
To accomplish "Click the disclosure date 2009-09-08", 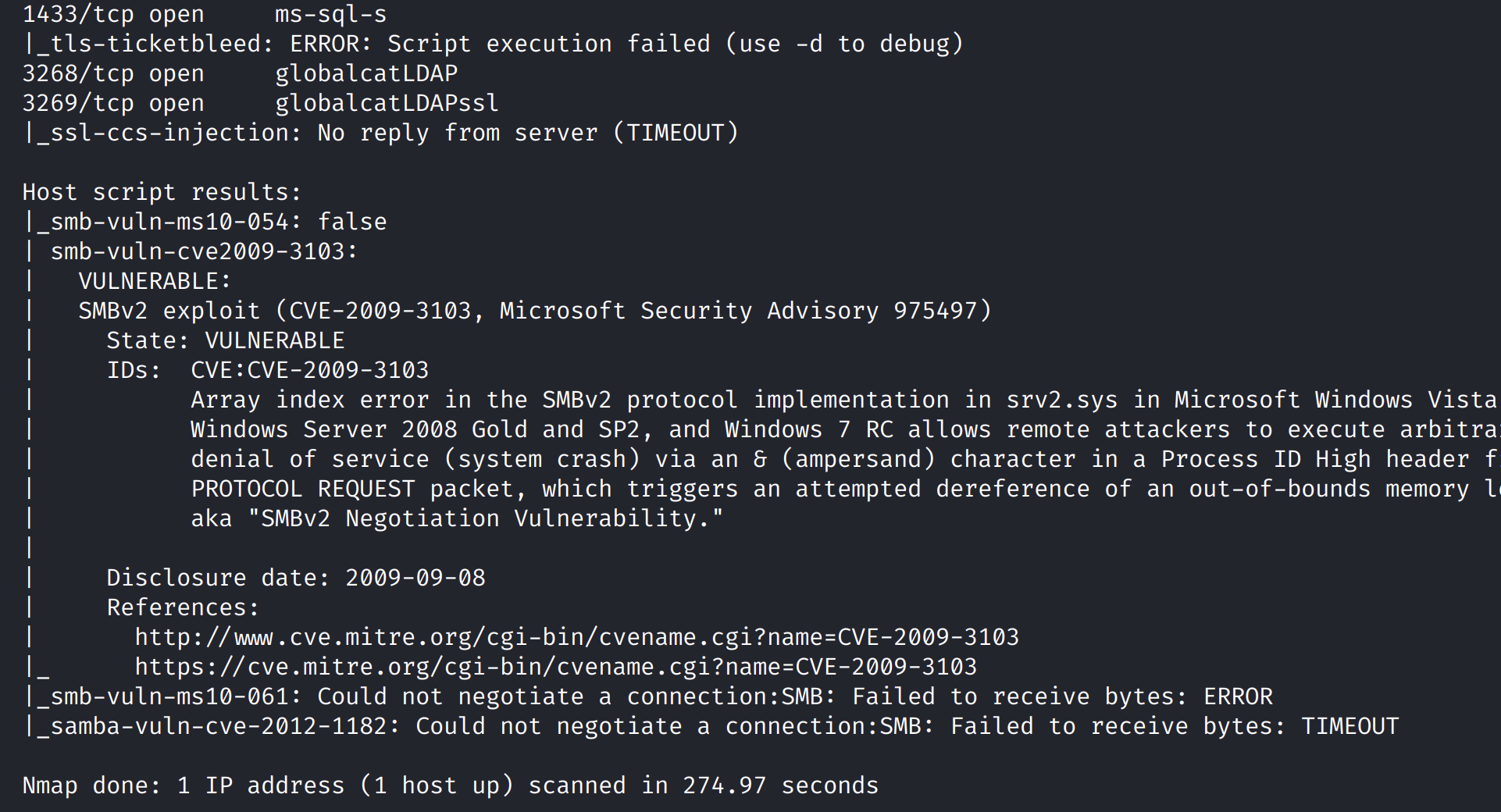I will (x=415, y=578).
